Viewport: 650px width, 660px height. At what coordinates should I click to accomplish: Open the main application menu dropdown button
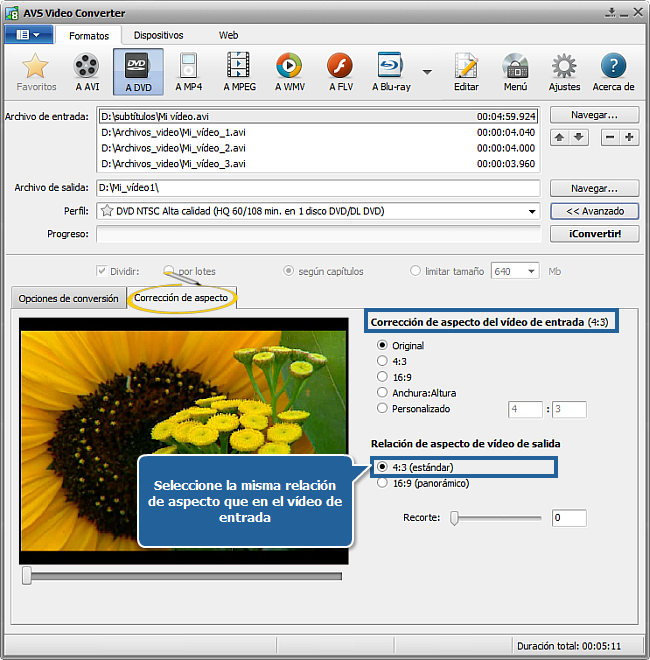pos(28,34)
